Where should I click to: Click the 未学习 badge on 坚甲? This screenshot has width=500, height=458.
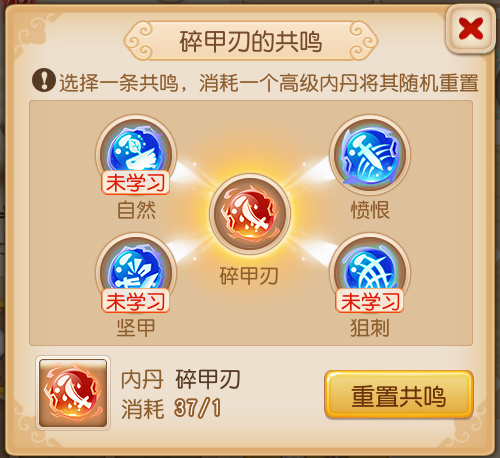tap(136, 301)
